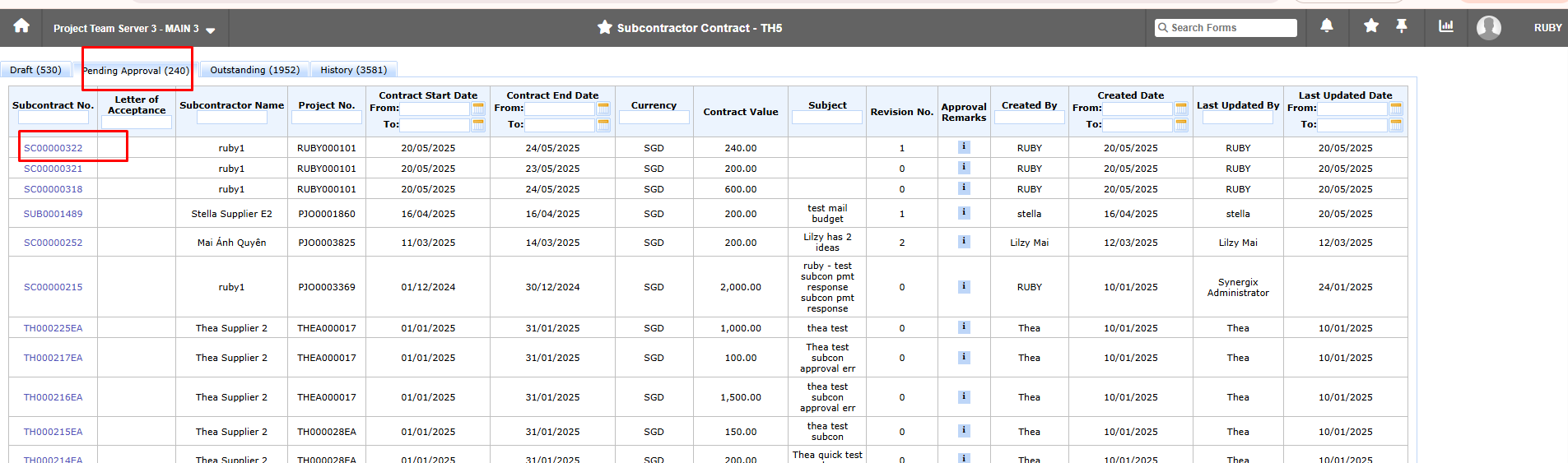This screenshot has width=1568, height=463.
Task: Switch to the Draft (530) tab
Action: pyautogui.click(x=35, y=70)
